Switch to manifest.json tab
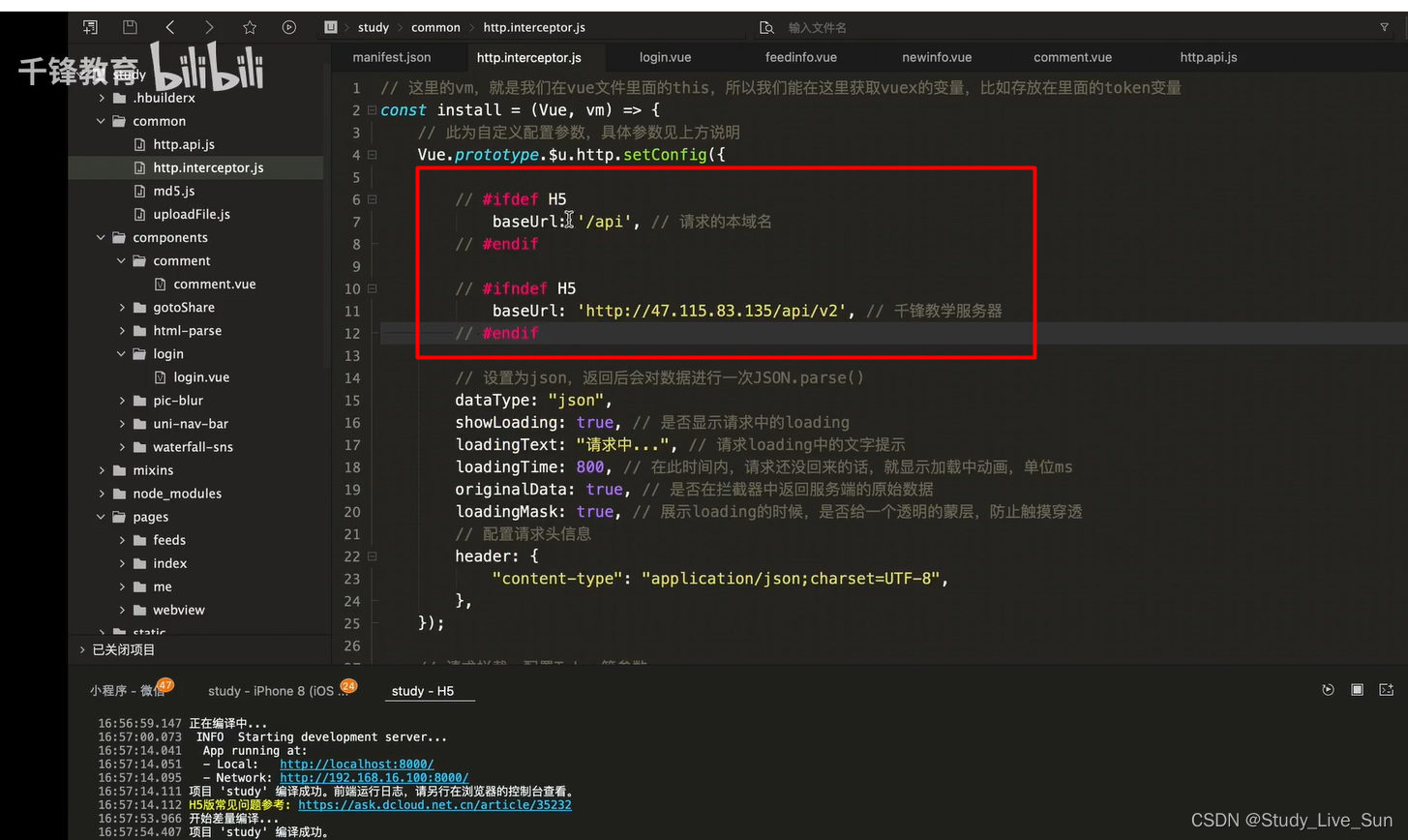The height and width of the screenshot is (840, 1408). pos(392,57)
